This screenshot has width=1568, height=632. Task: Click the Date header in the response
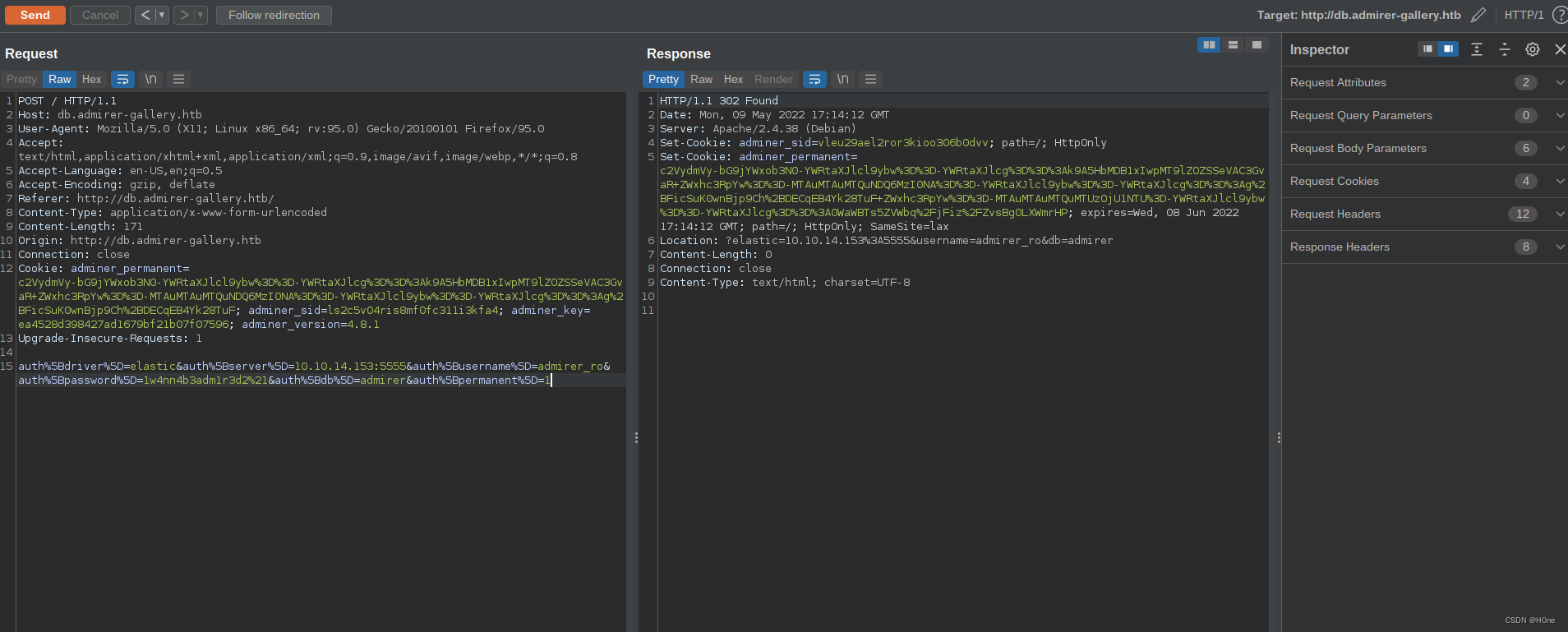point(775,114)
